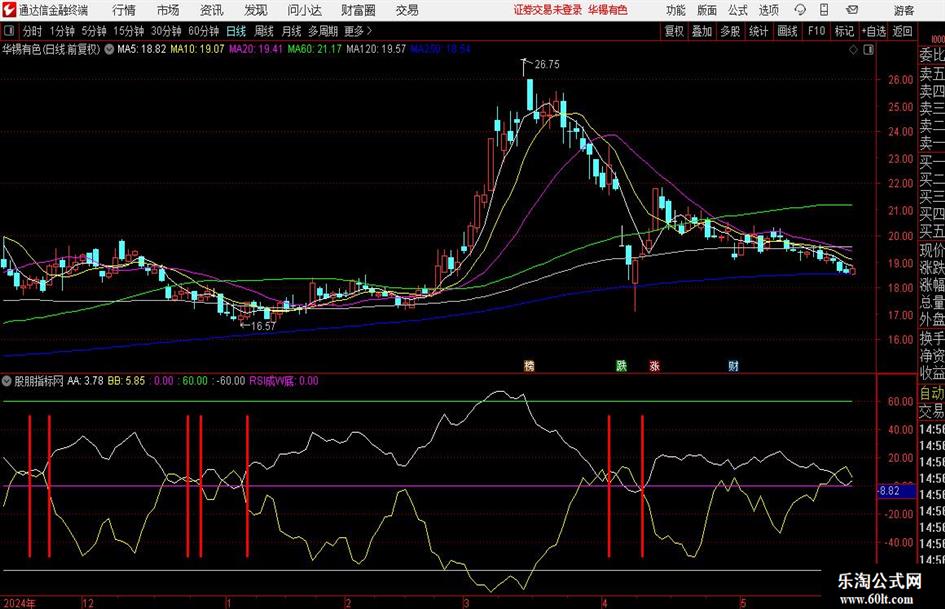The width and height of the screenshot is (945, 609).
Task: Switch to 1分钟 period tab
Action: tap(62, 31)
